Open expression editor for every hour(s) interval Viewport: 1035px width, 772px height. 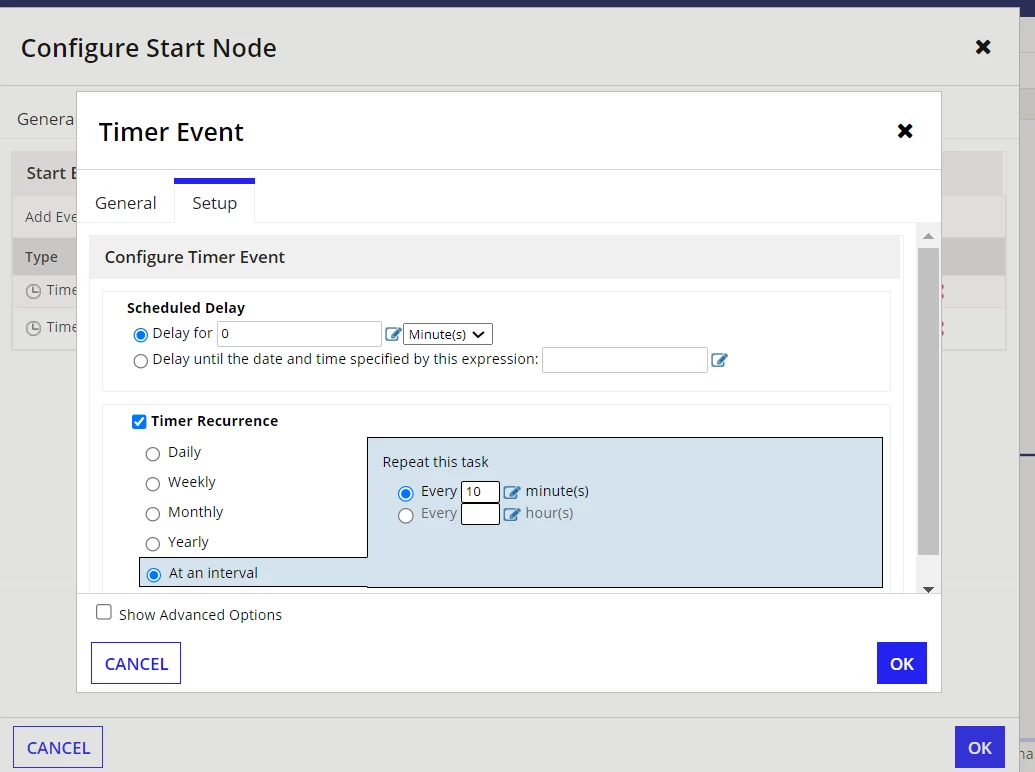coord(512,514)
